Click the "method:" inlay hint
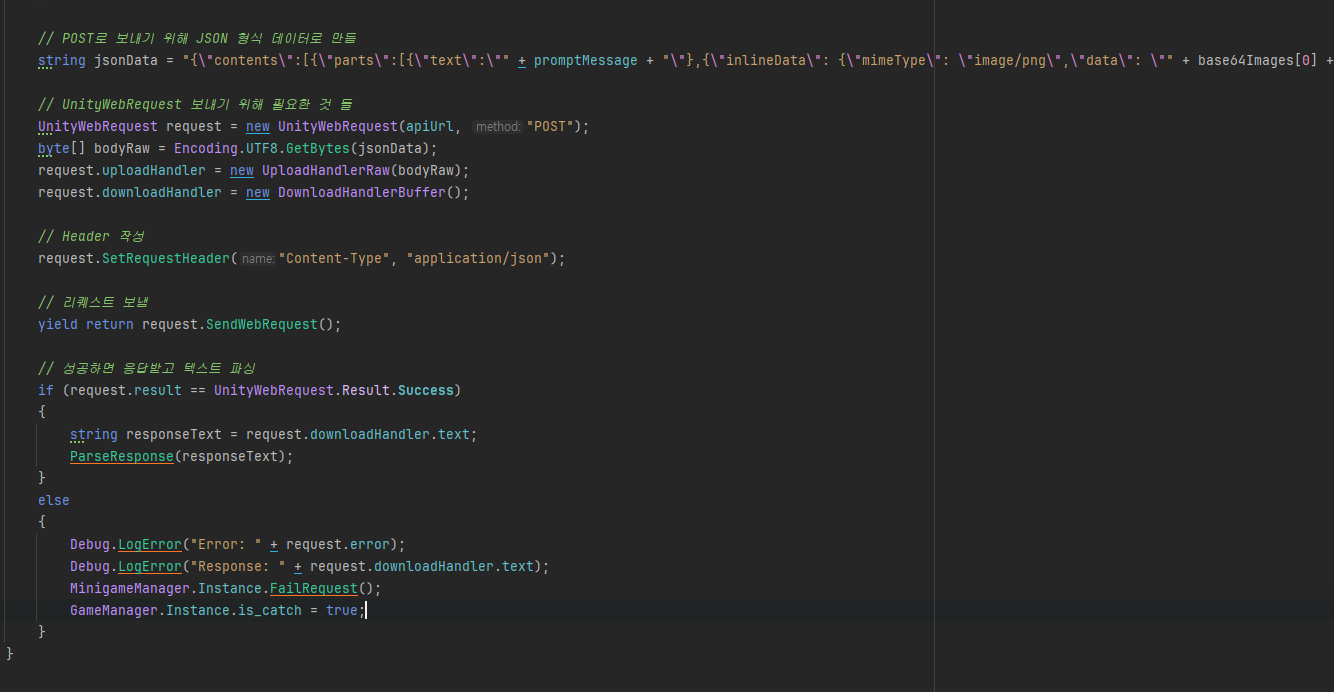1334x692 pixels. click(497, 127)
